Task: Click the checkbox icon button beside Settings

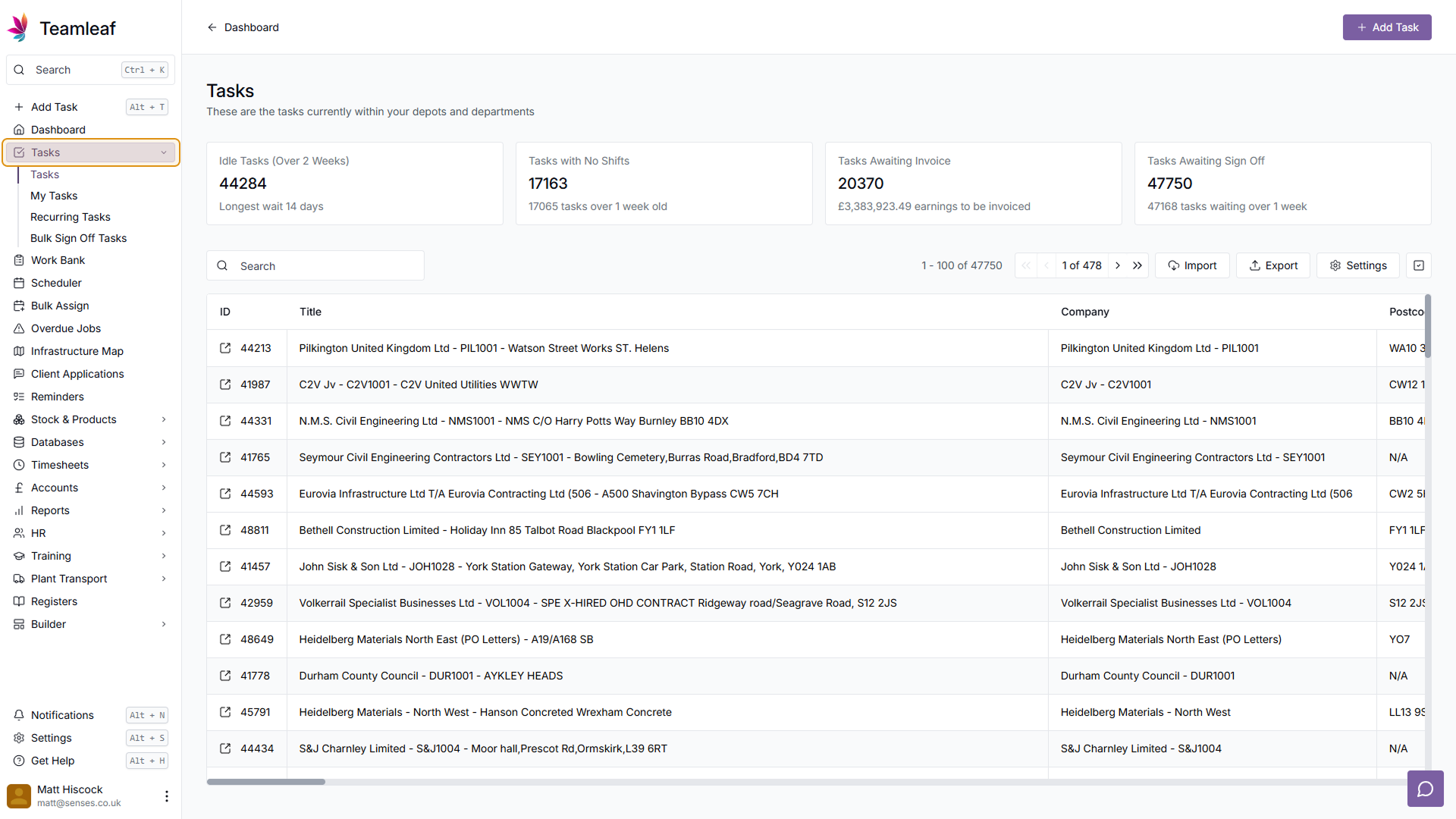Action: (1419, 265)
